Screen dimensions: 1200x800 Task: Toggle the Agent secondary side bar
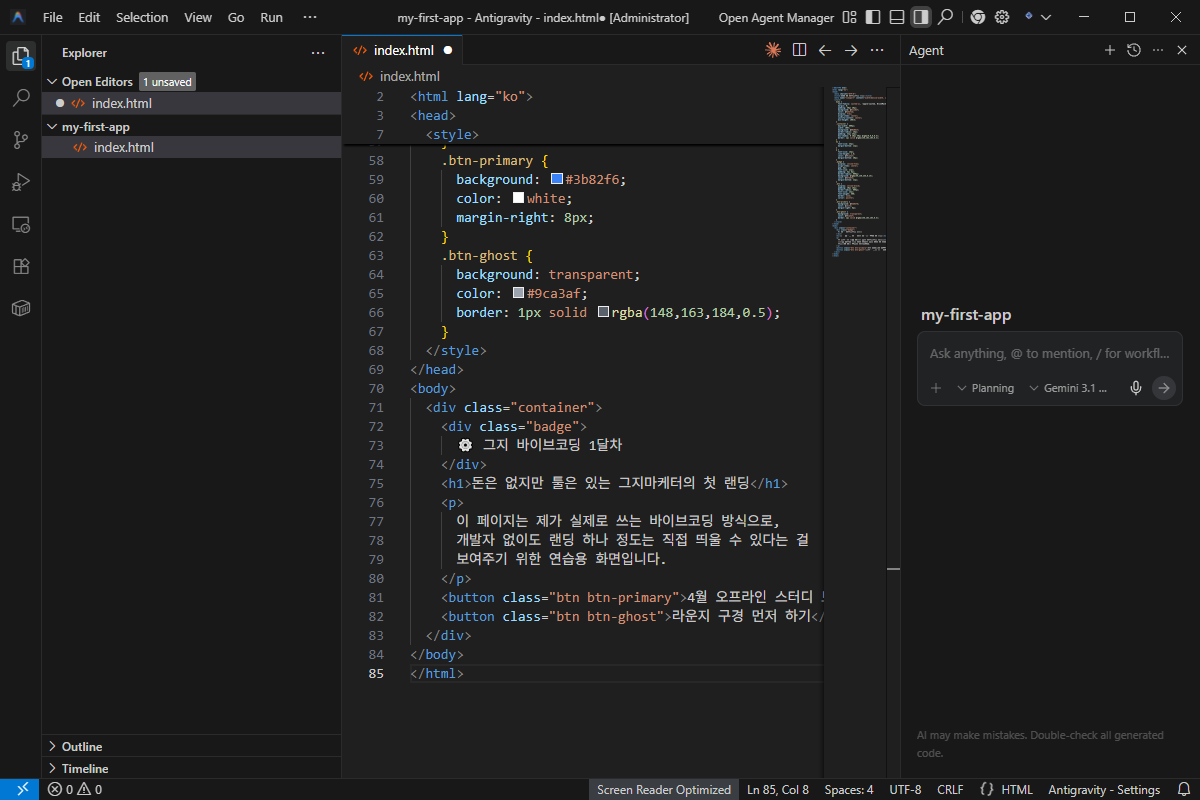(x=921, y=17)
